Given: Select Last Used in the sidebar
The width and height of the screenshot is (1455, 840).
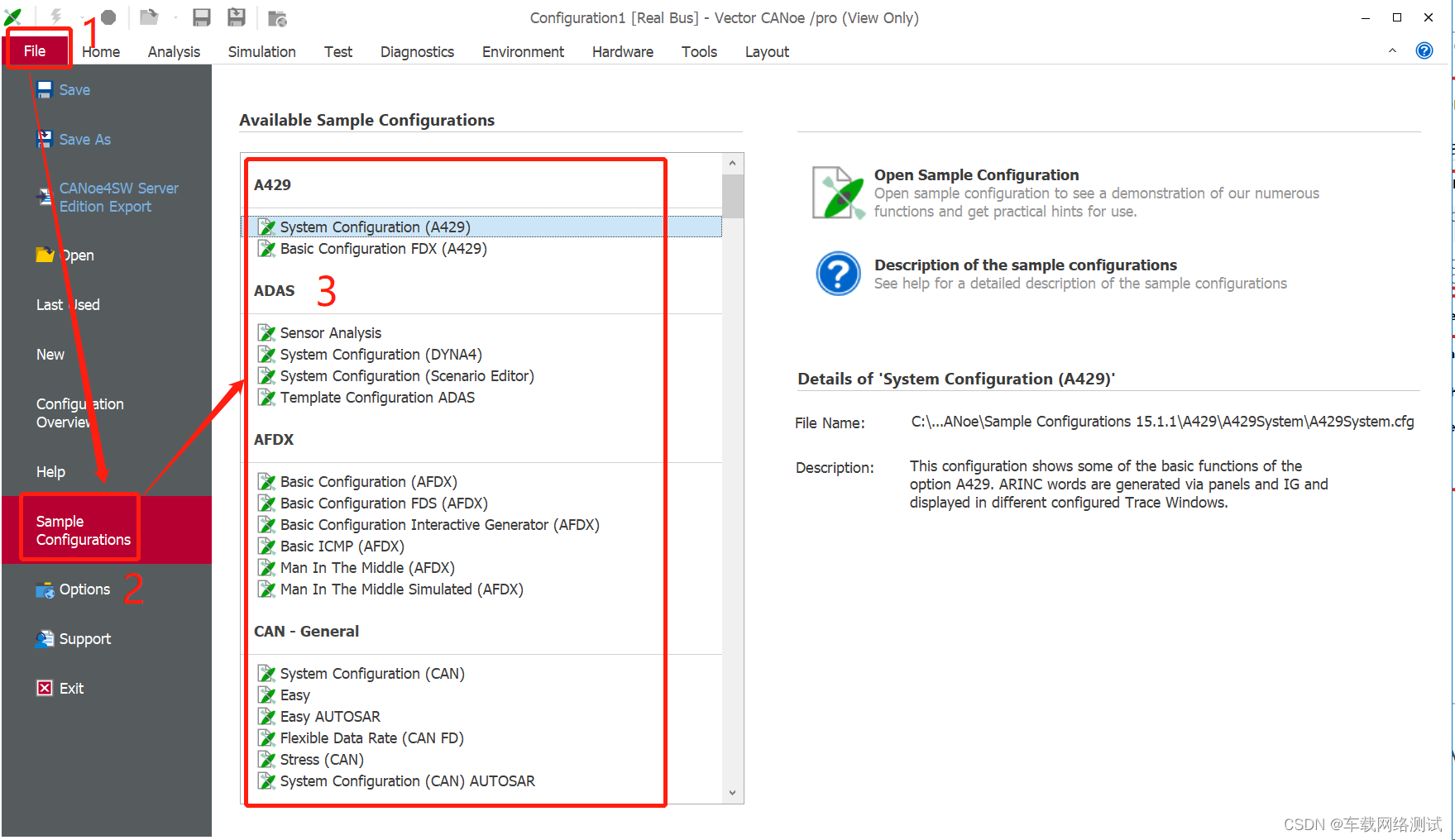Looking at the screenshot, I should [68, 305].
